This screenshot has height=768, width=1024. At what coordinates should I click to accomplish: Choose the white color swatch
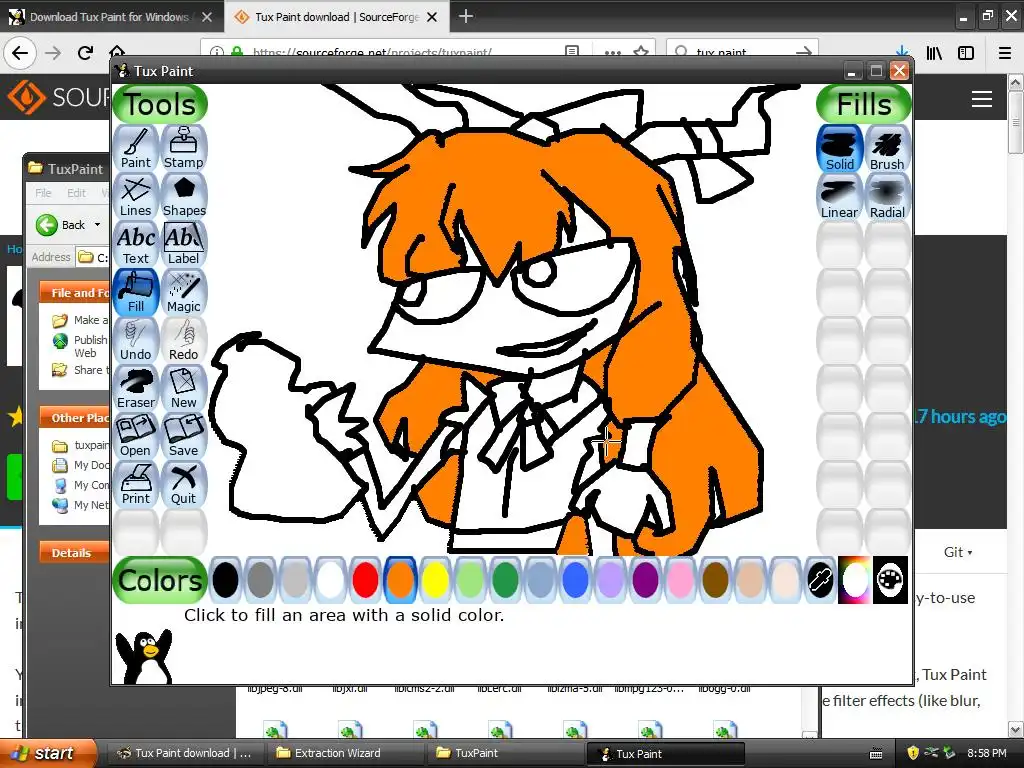coord(330,579)
